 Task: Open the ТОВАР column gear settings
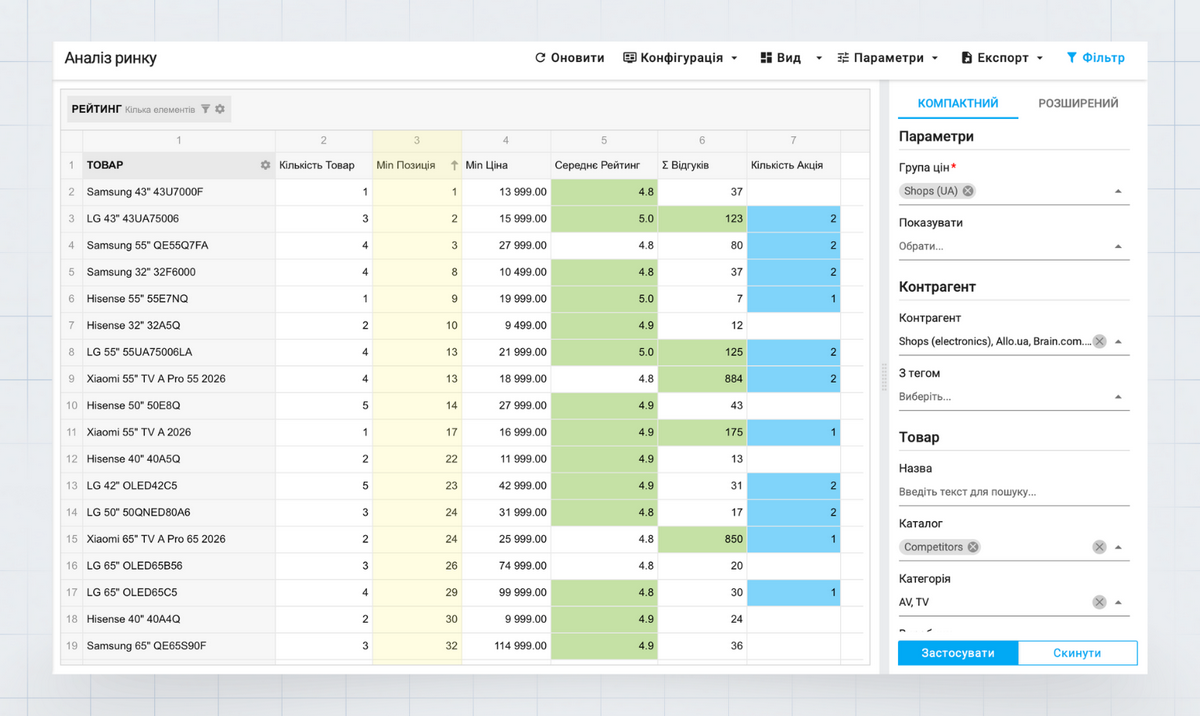tap(265, 165)
